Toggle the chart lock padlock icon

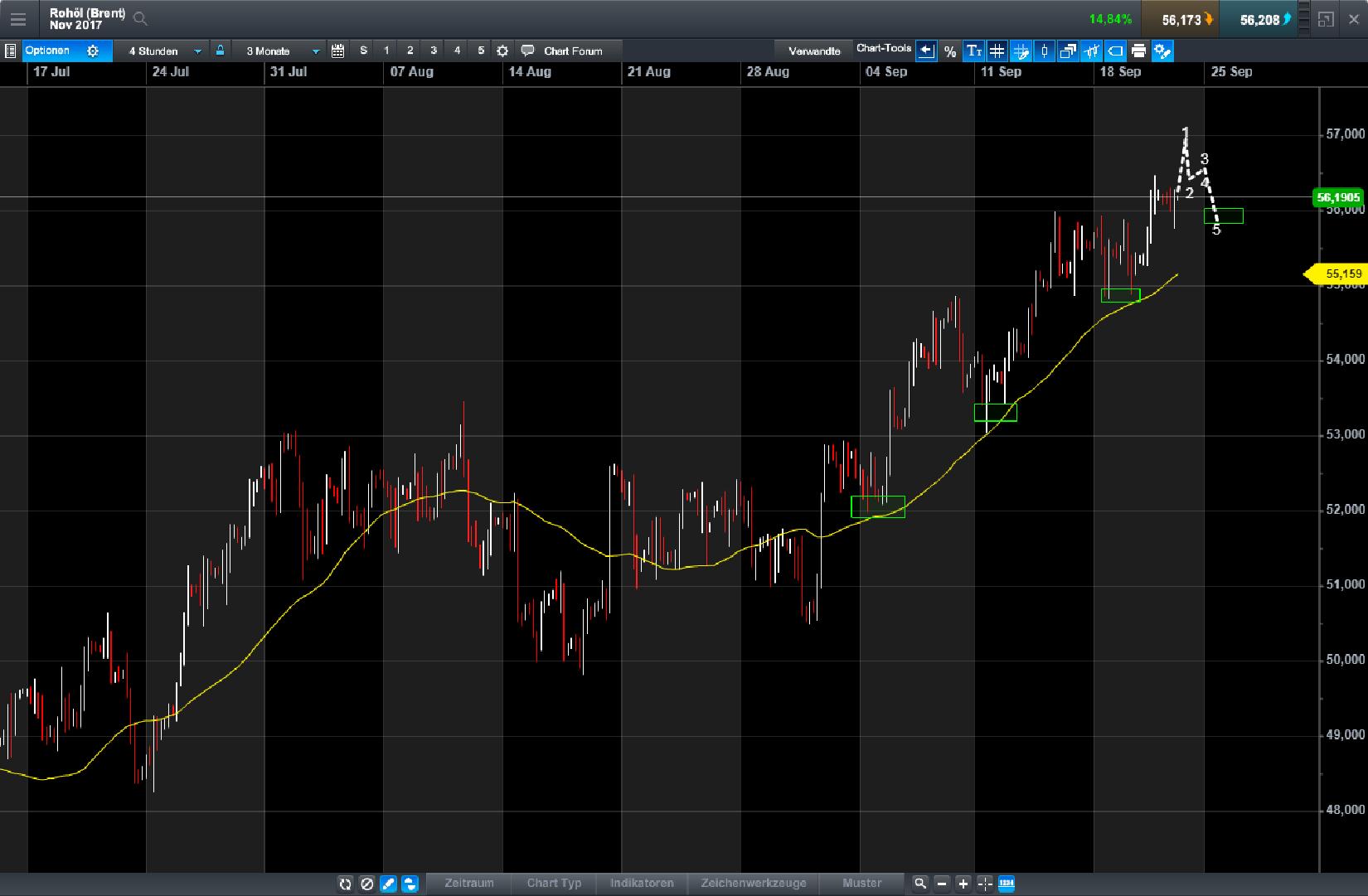click(x=219, y=51)
